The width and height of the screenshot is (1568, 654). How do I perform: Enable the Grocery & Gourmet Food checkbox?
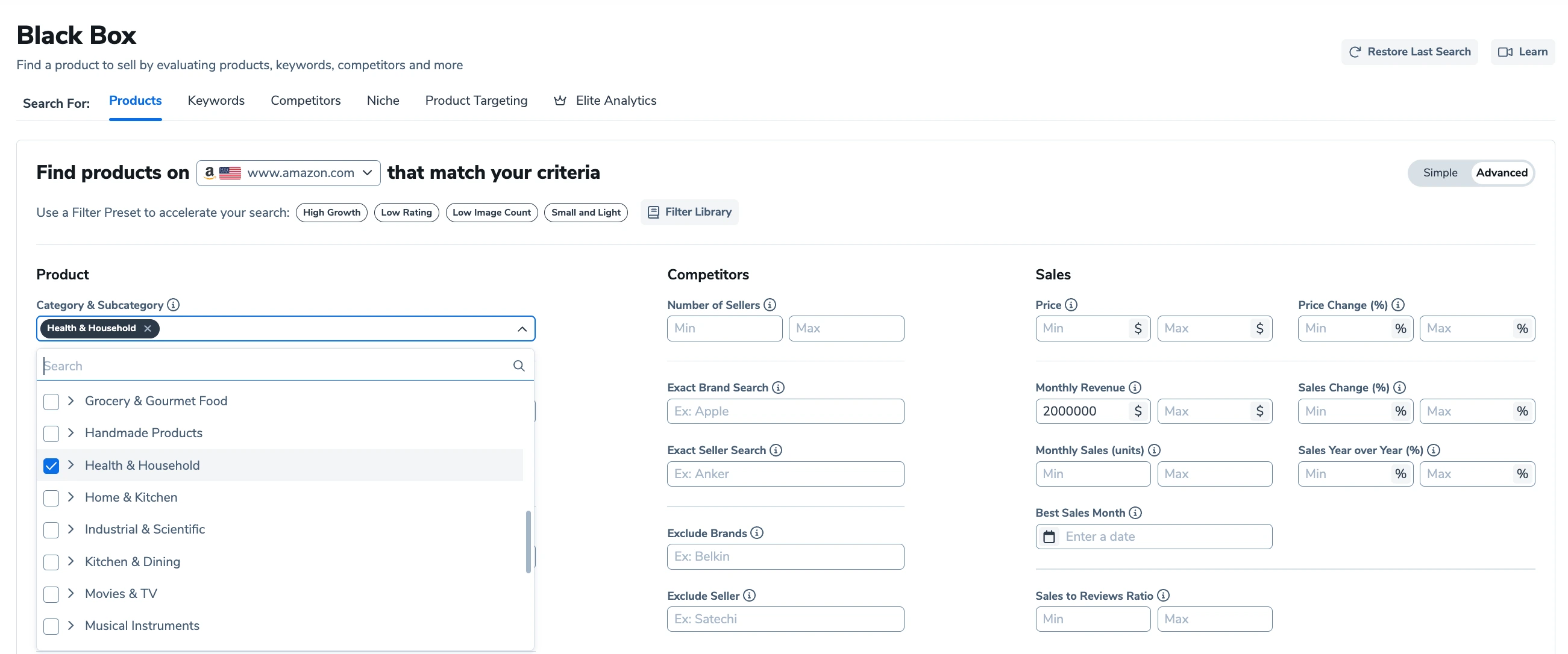(51, 401)
